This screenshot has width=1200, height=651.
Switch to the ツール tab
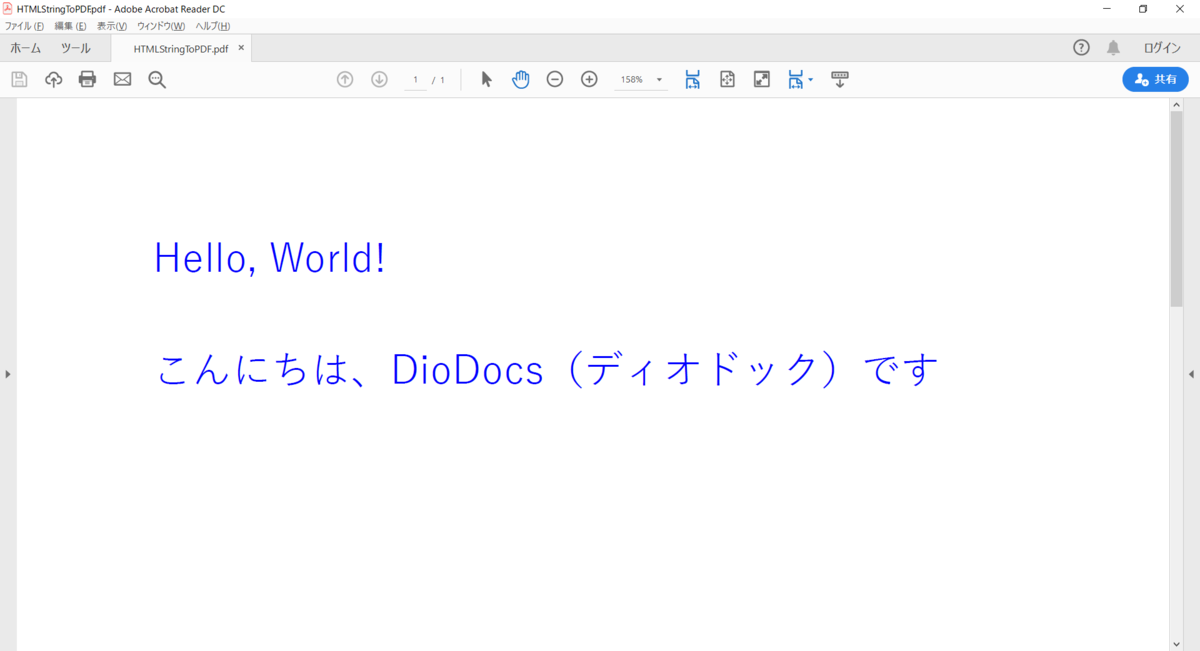[x=75, y=48]
